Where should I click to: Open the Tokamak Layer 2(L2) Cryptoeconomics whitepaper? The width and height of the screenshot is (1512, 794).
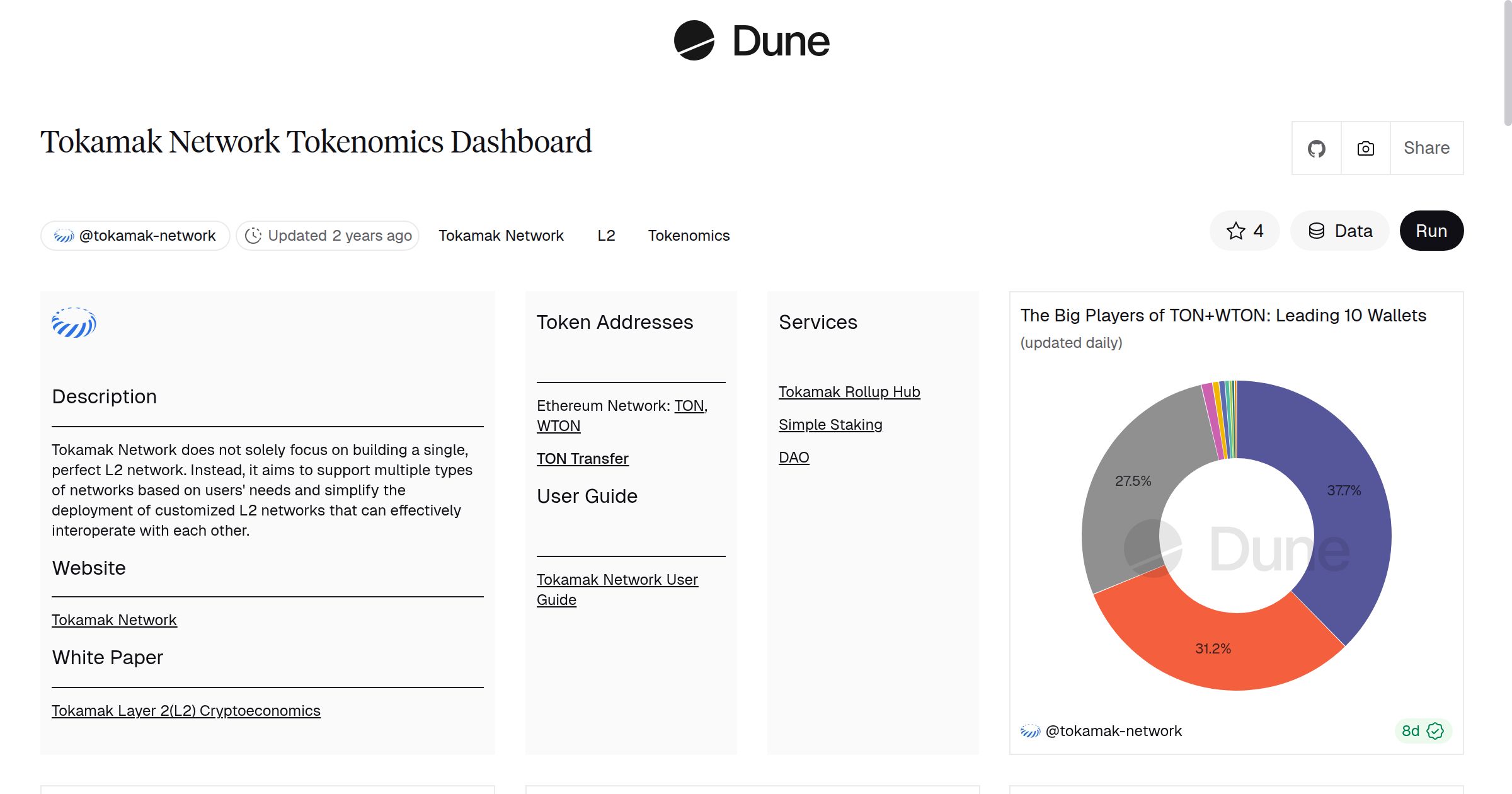(x=186, y=710)
